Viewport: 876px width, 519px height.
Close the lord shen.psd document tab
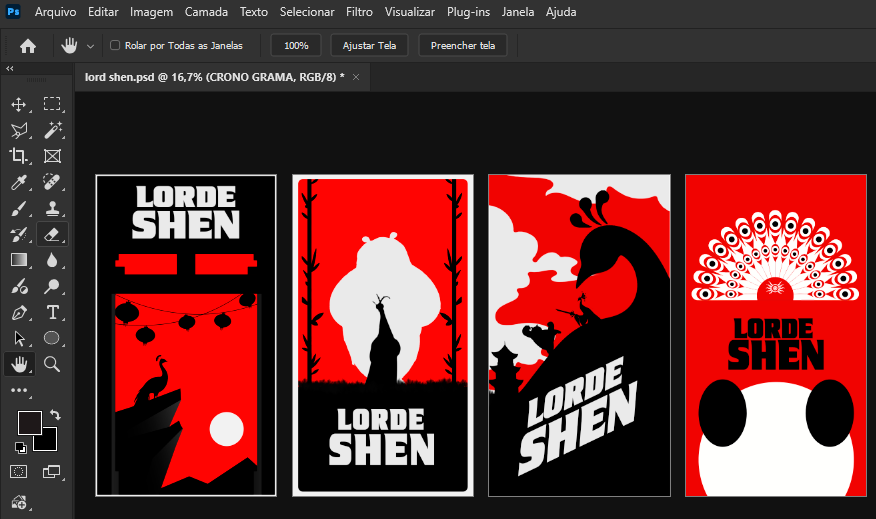[356, 77]
